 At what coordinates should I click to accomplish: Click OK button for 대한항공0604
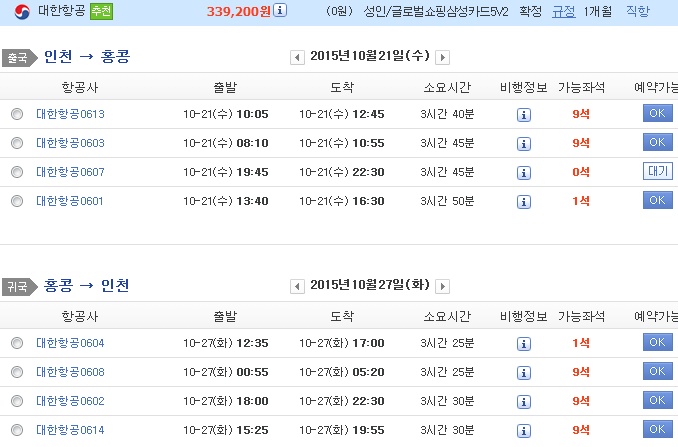point(658,342)
